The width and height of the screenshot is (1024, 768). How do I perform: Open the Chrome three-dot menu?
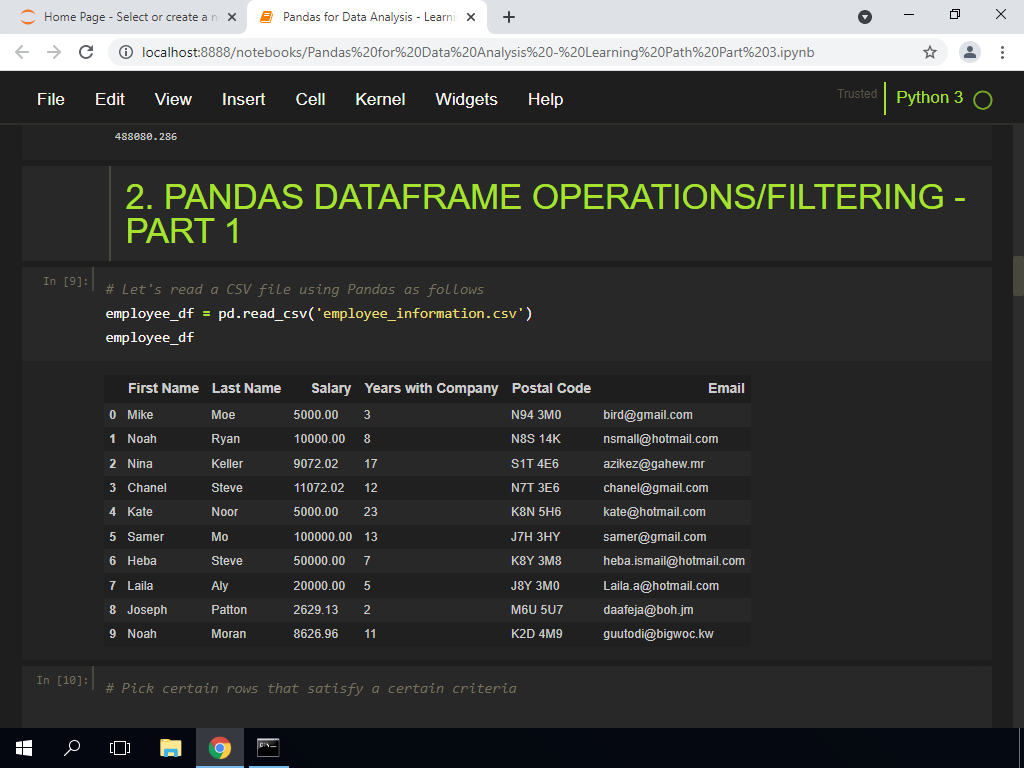(1002, 52)
